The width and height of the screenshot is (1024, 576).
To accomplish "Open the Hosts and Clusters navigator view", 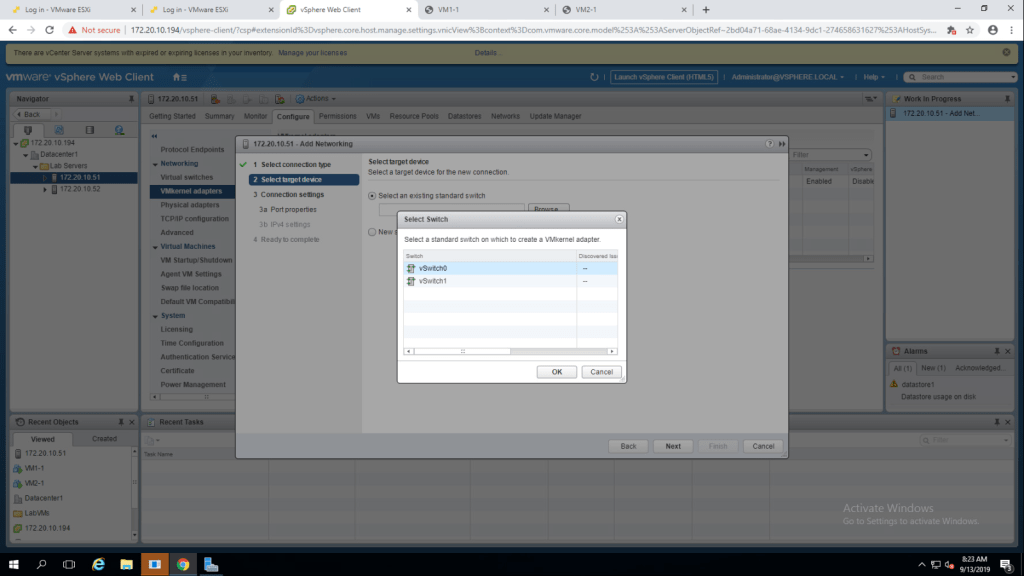I will point(28,130).
